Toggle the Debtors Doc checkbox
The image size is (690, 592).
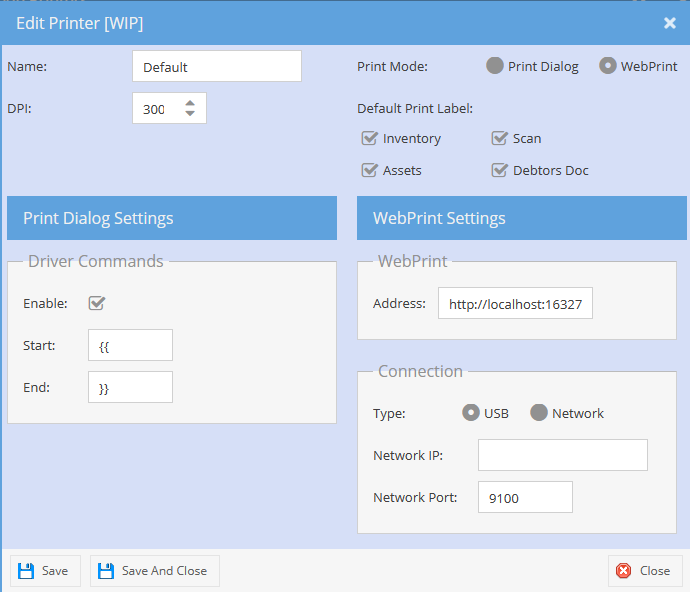pyautogui.click(x=499, y=170)
